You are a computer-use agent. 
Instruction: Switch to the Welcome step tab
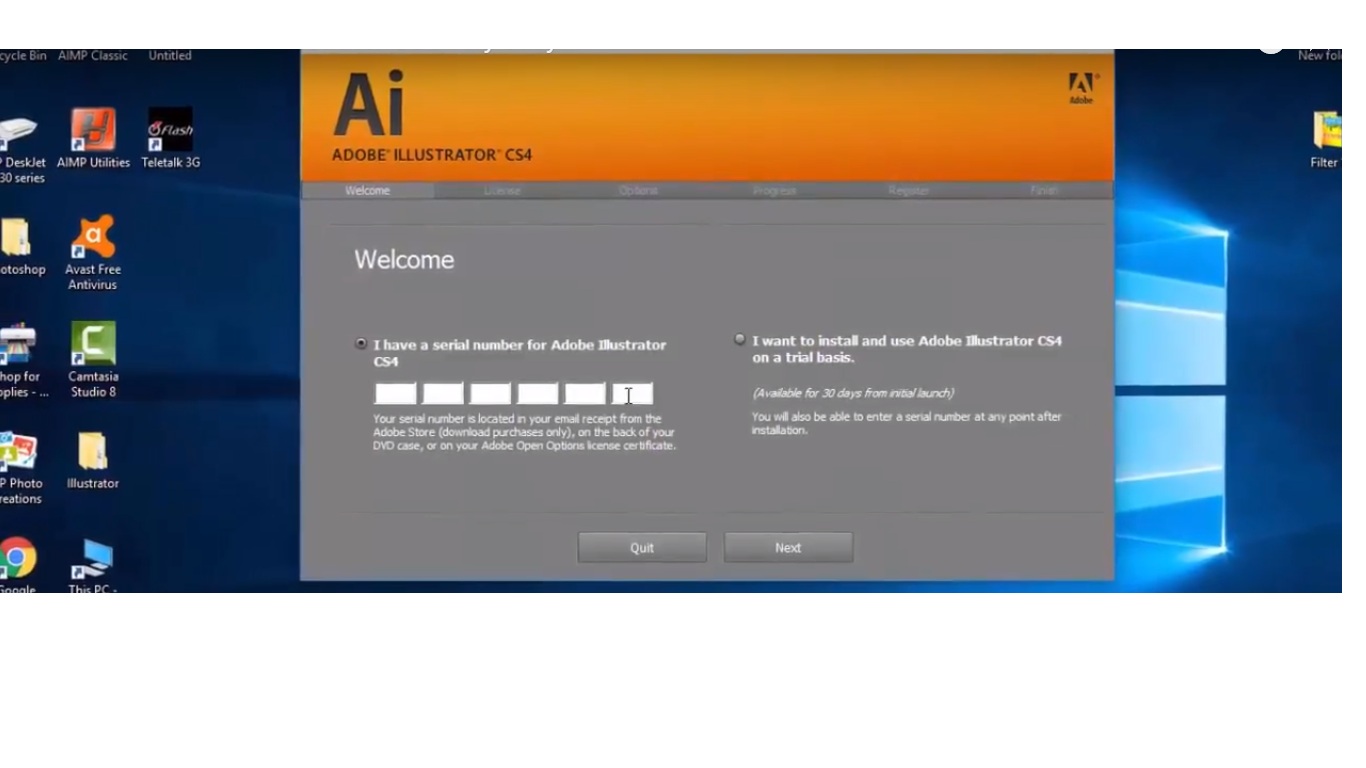click(367, 191)
